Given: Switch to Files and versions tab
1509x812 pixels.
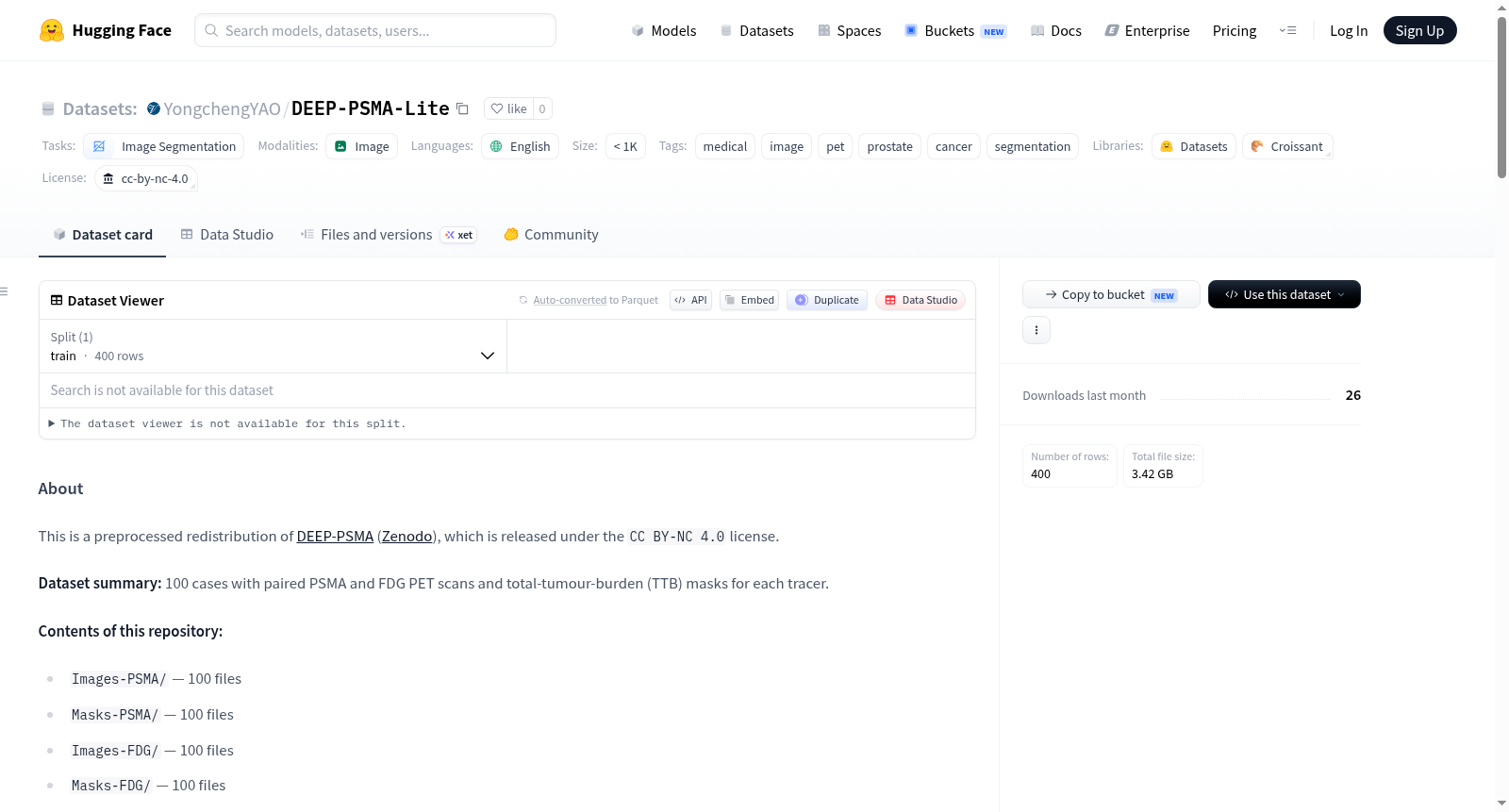Looking at the screenshot, I should [x=388, y=235].
